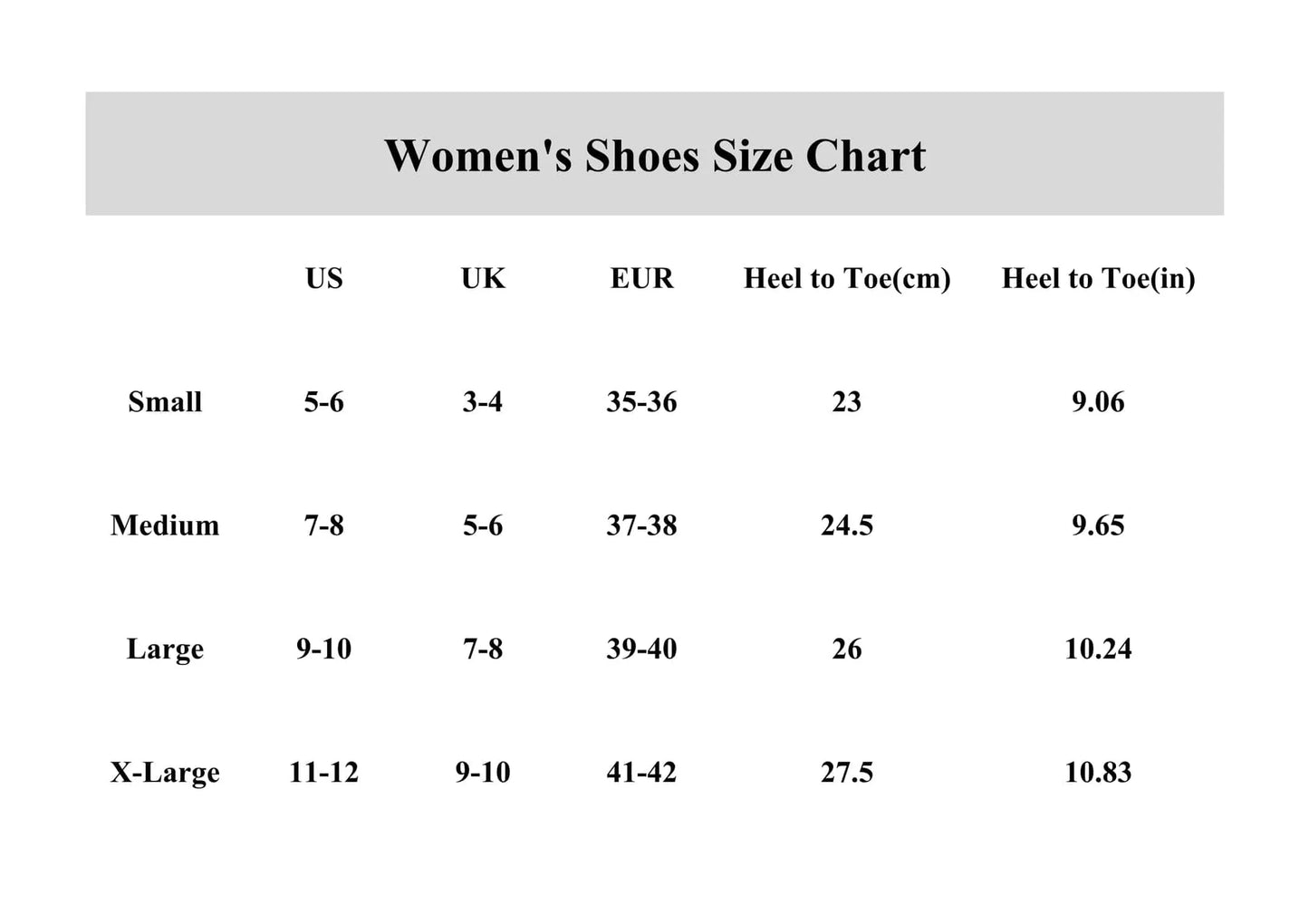Click the US 11-12 cell
Viewport: 1309px width, 924px height.
(x=323, y=773)
